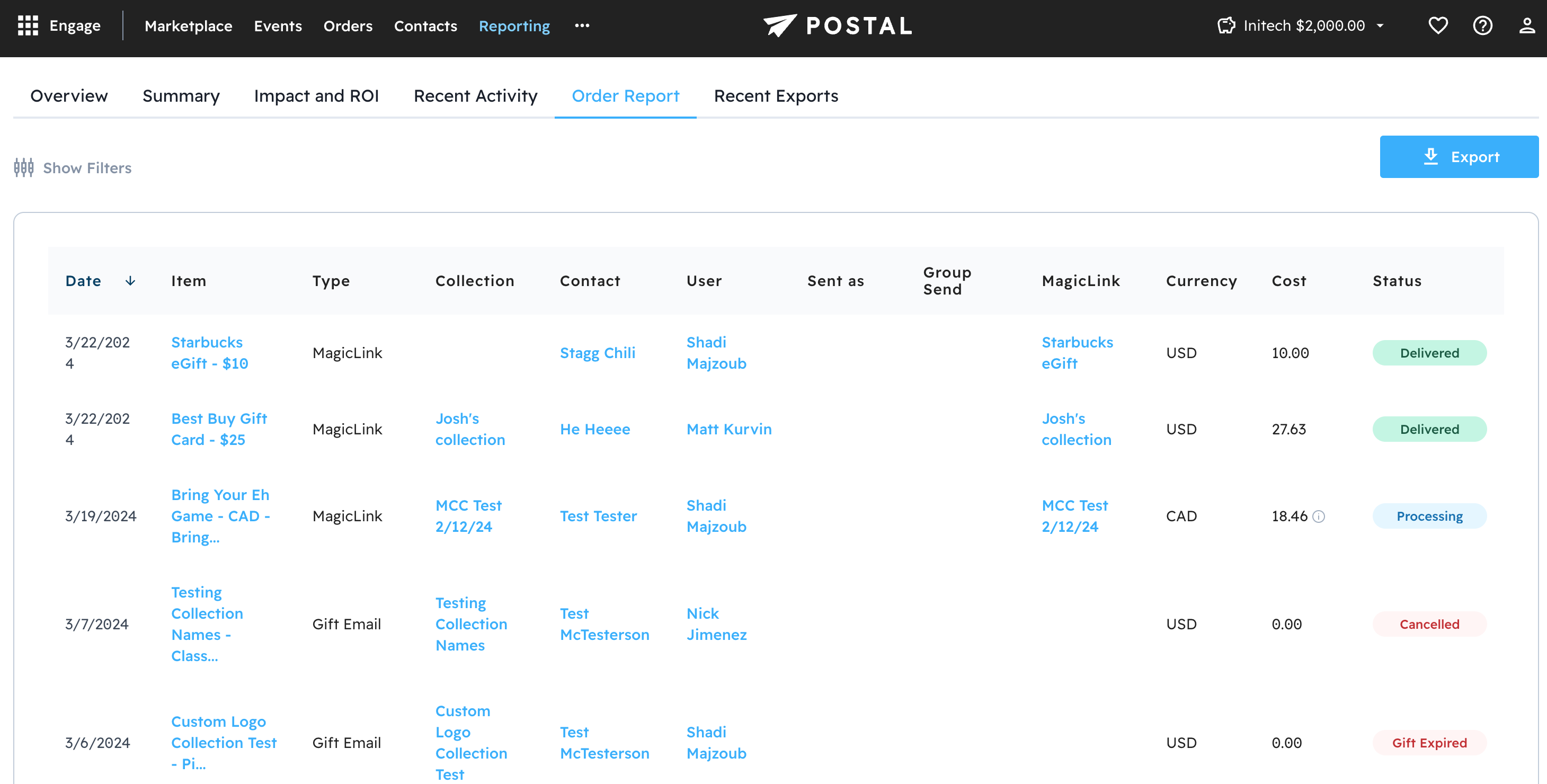Click the piggy bank balance icon
Screen dimensions: 1547x784
(x=1226, y=26)
